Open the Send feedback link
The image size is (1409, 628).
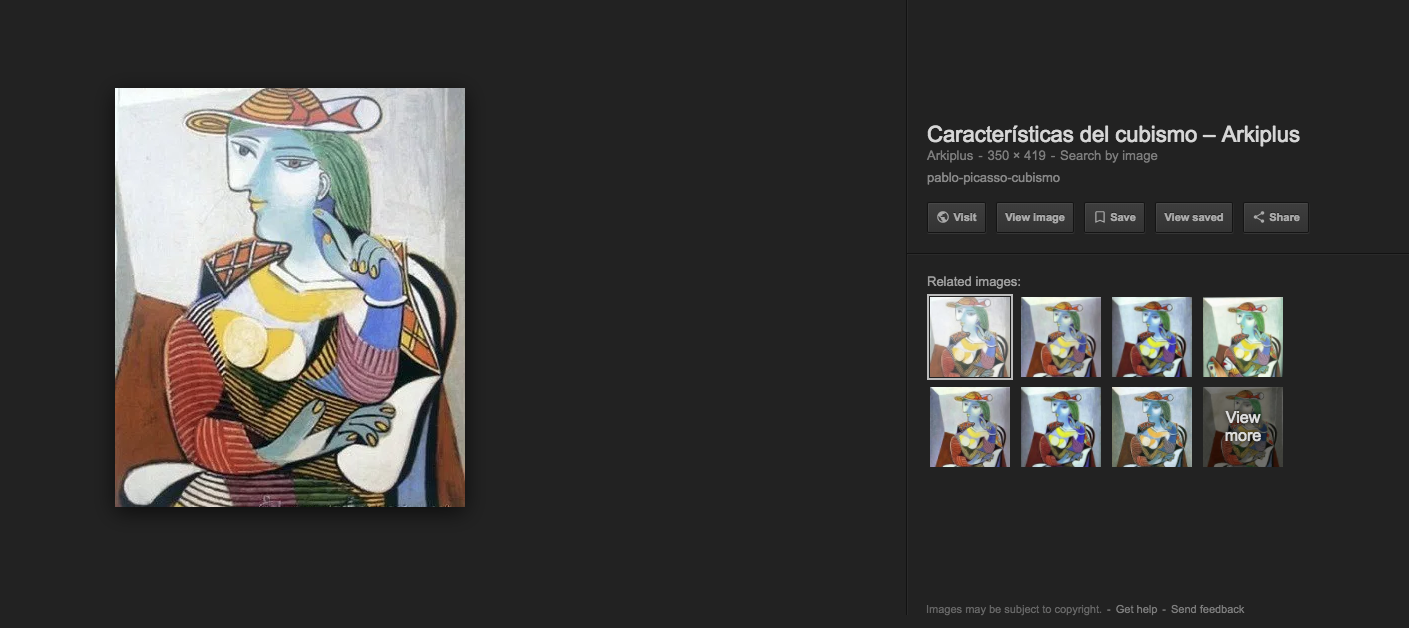click(1208, 609)
